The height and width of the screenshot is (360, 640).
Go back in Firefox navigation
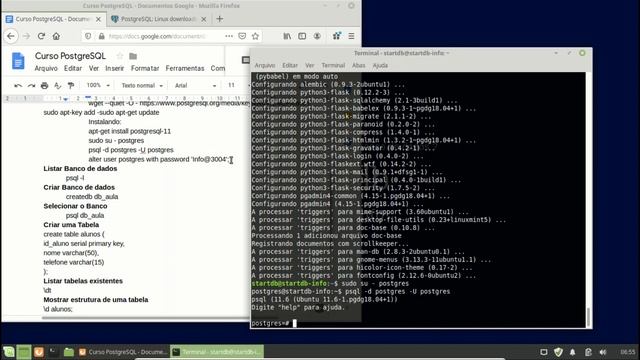[11, 36]
